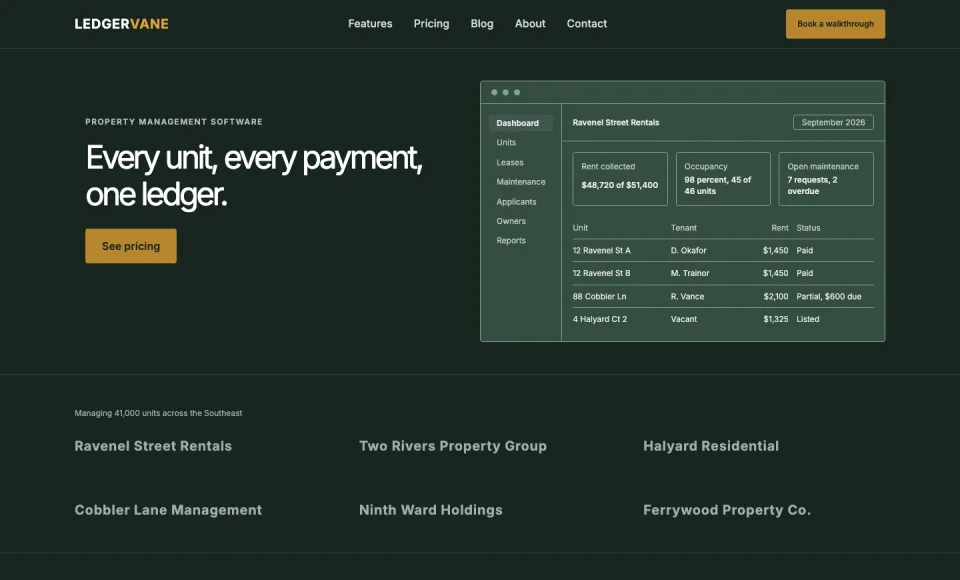Click the Vacant tenant cell
960x580 pixels.
[x=683, y=319]
